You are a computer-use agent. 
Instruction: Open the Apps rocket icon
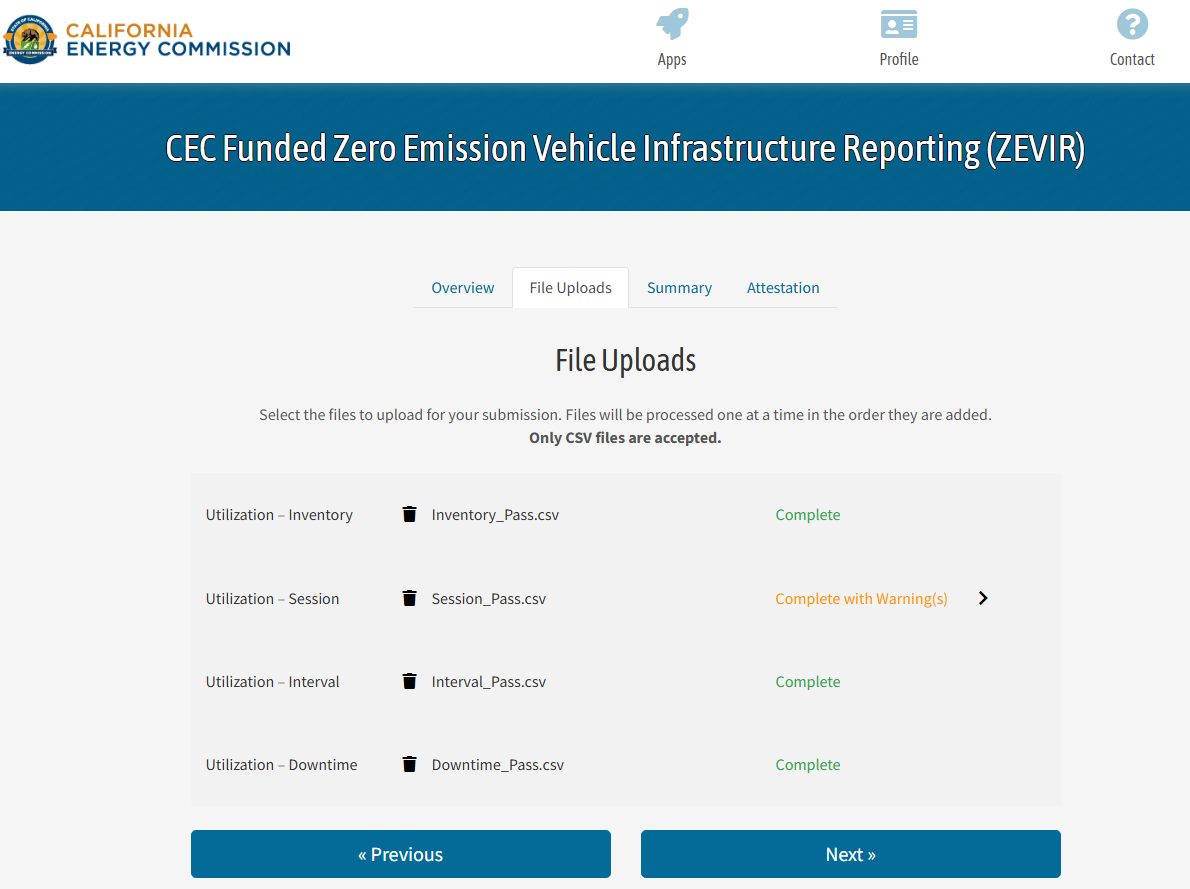coord(672,24)
